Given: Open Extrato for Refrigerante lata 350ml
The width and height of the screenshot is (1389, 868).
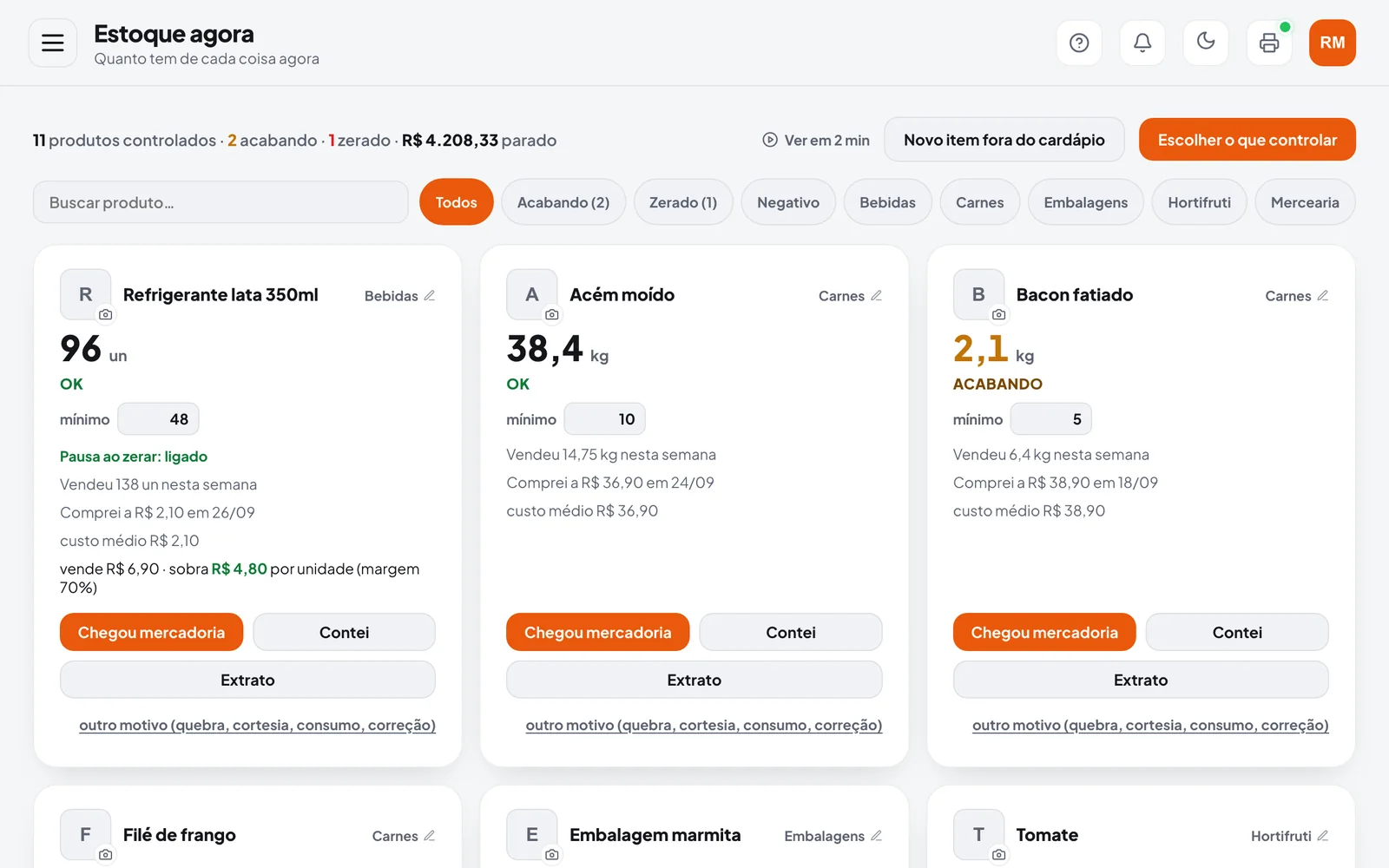Looking at the screenshot, I should click(x=247, y=680).
